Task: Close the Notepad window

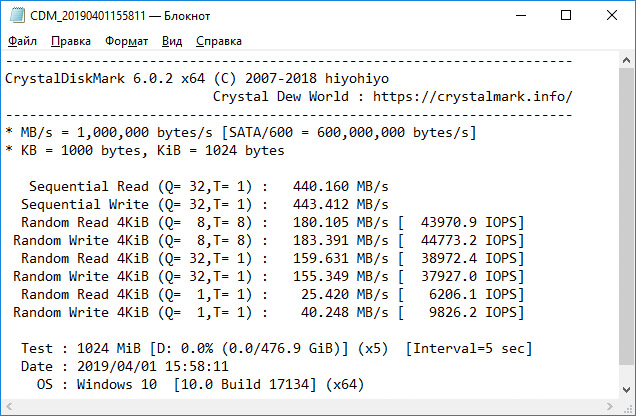Action: 612,15
